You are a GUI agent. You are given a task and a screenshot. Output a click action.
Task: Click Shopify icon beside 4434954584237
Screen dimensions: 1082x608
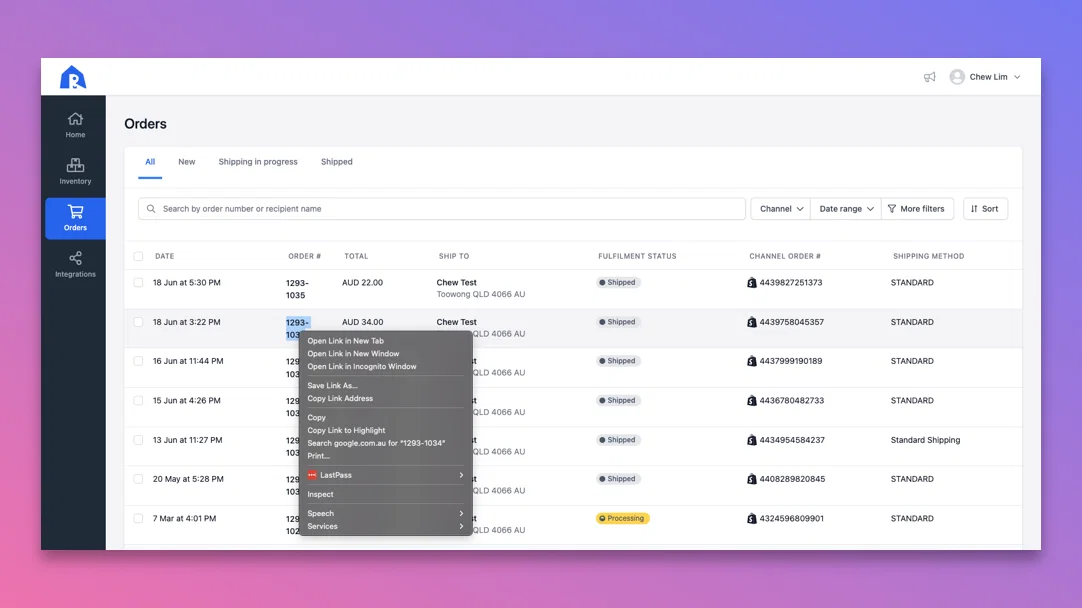click(x=751, y=440)
